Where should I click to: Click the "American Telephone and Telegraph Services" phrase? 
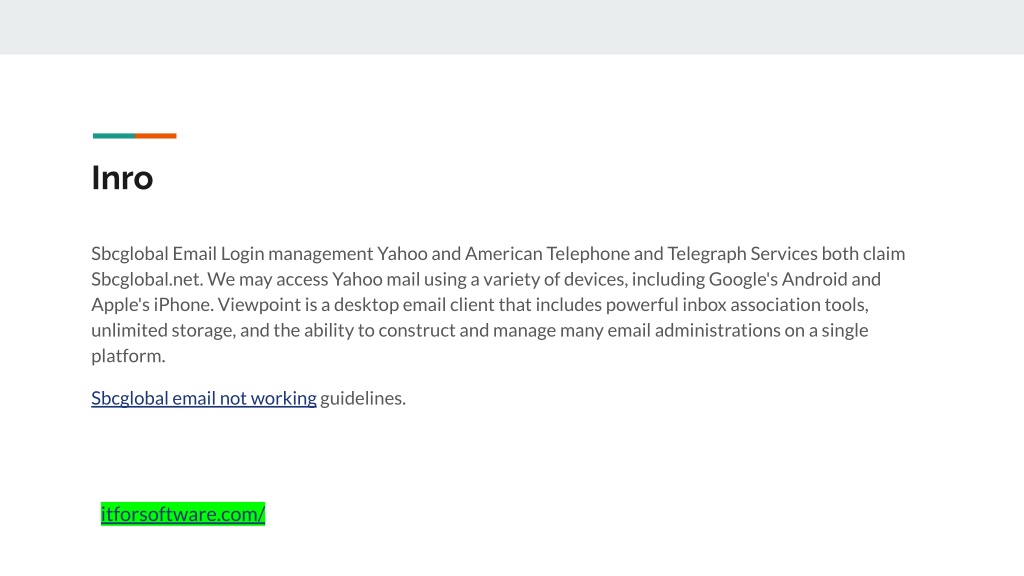[641, 253]
